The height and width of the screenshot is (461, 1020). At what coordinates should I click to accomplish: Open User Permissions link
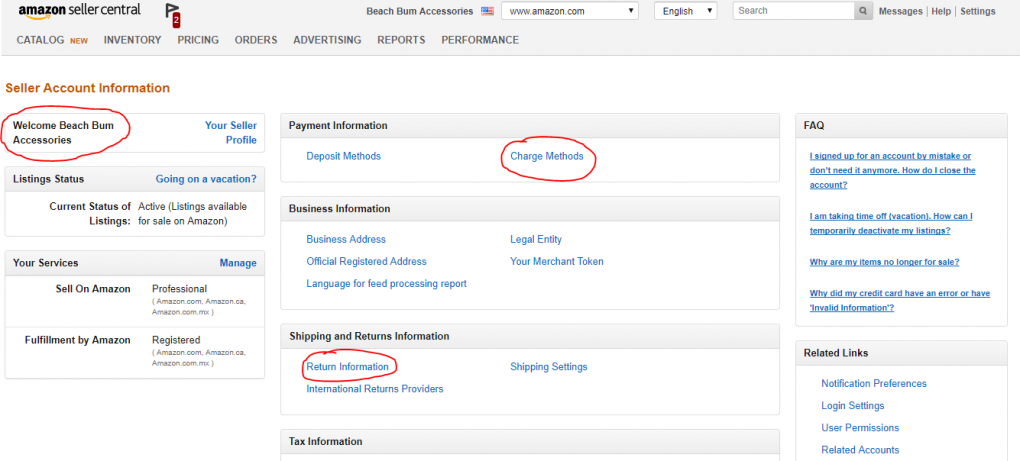coord(860,428)
